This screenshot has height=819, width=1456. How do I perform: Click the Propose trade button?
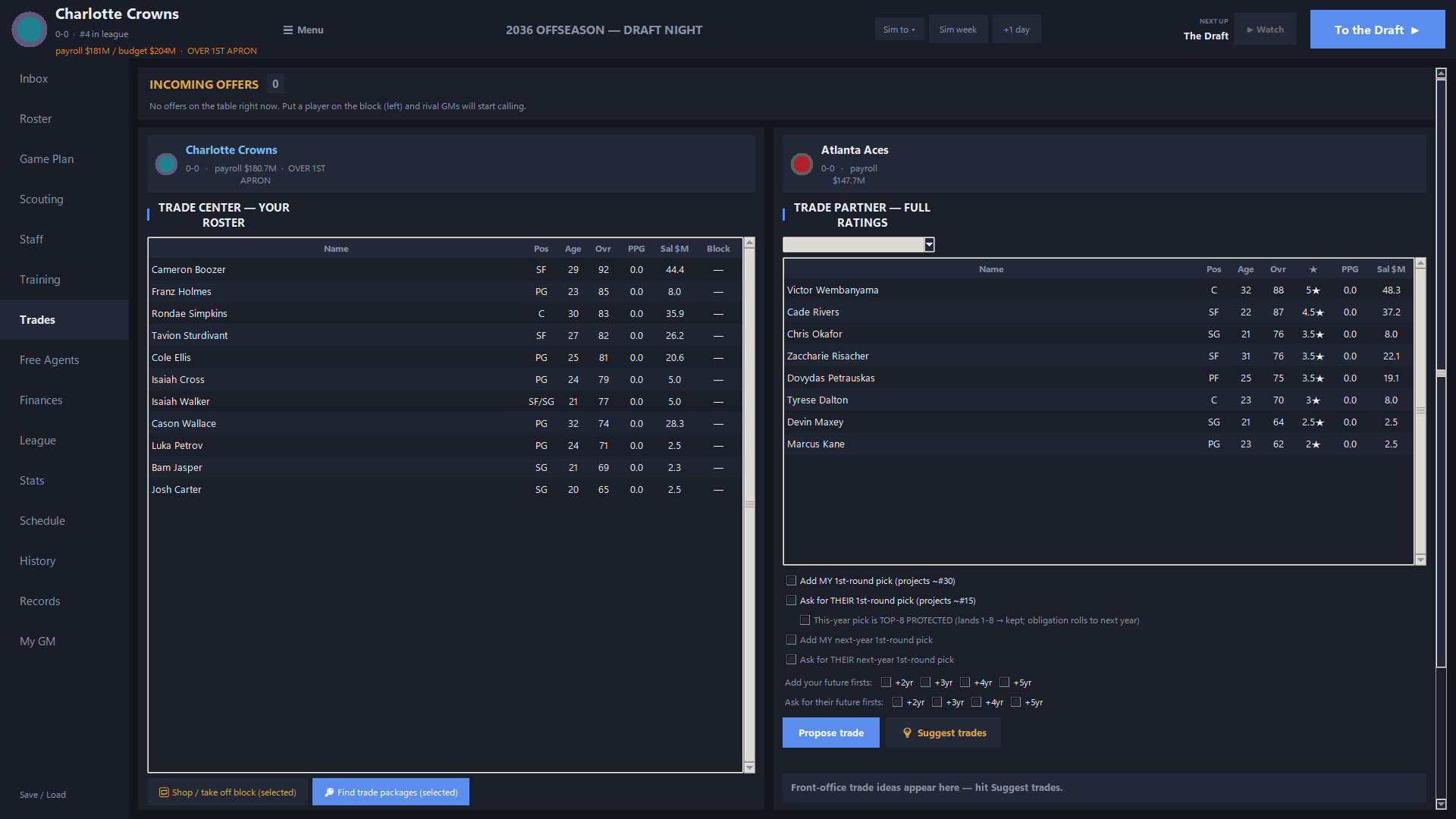coord(831,733)
